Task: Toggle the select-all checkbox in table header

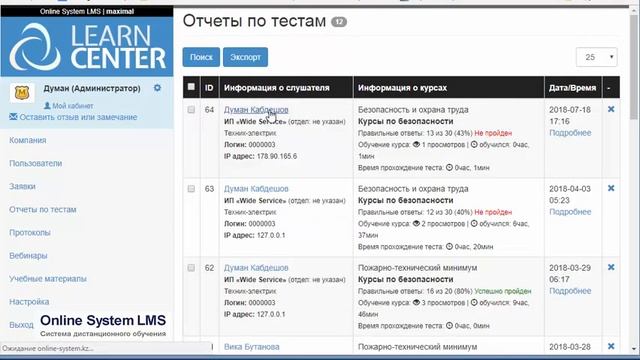Action: click(x=191, y=87)
